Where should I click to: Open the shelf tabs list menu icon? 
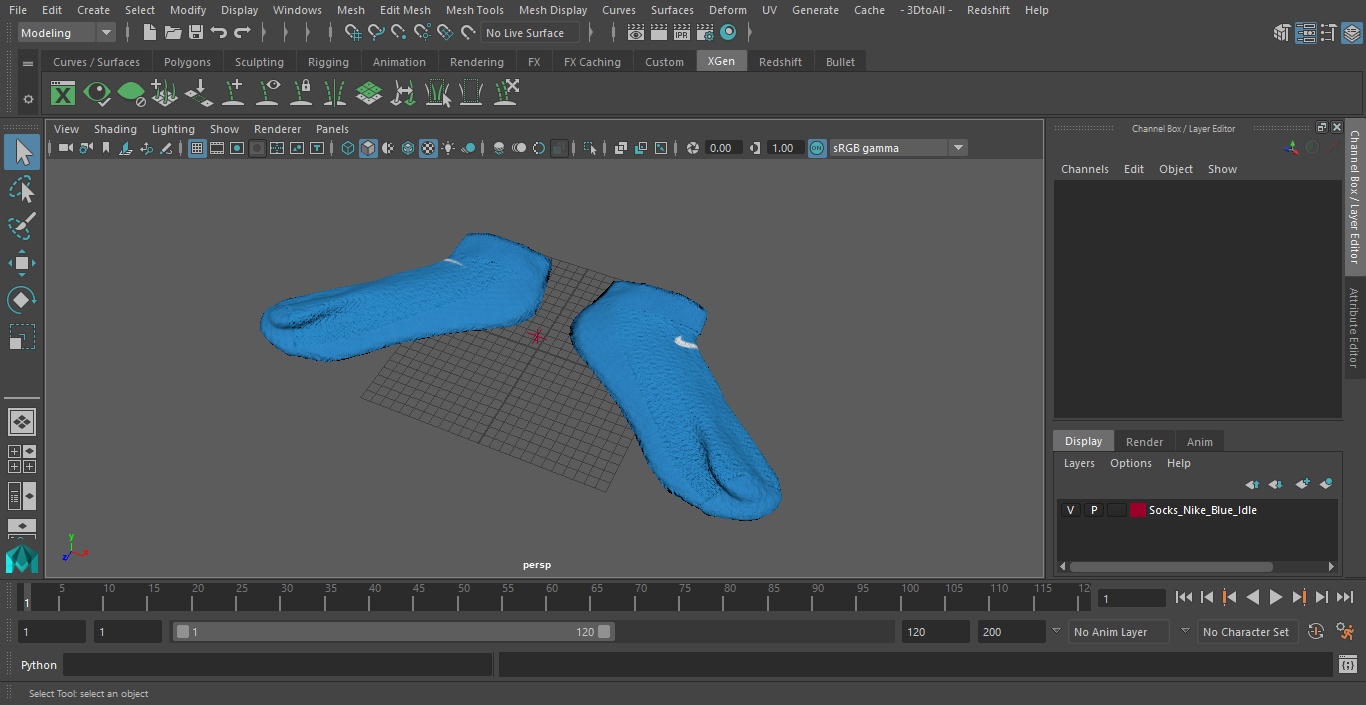tap(28, 63)
